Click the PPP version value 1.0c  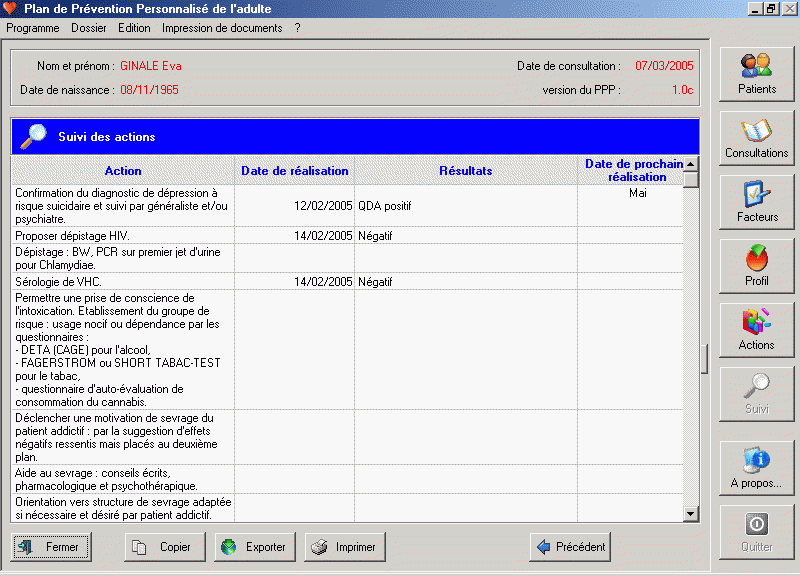click(683, 90)
